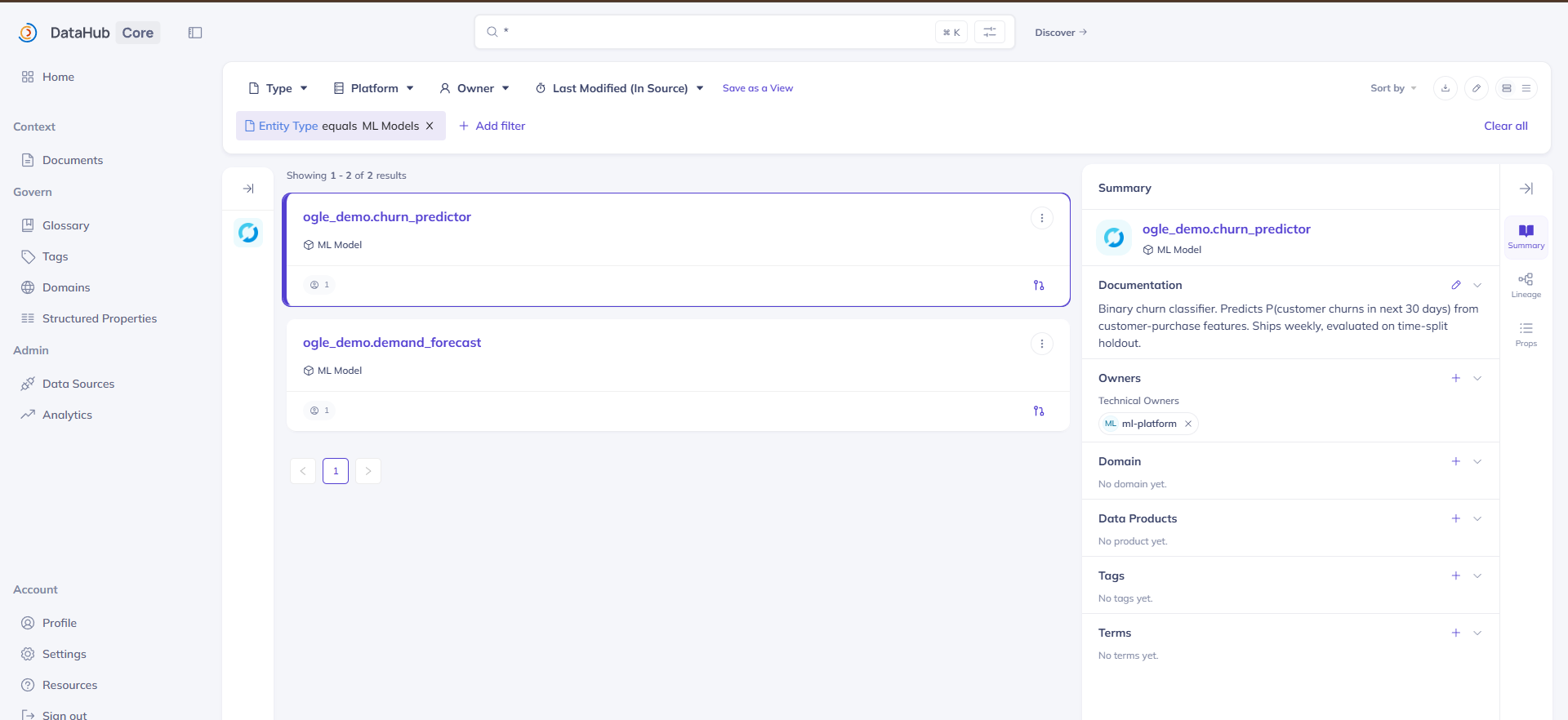This screenshot has width=1568, height=720.
Task: Go to the next results page
Action: pos(368,471)
